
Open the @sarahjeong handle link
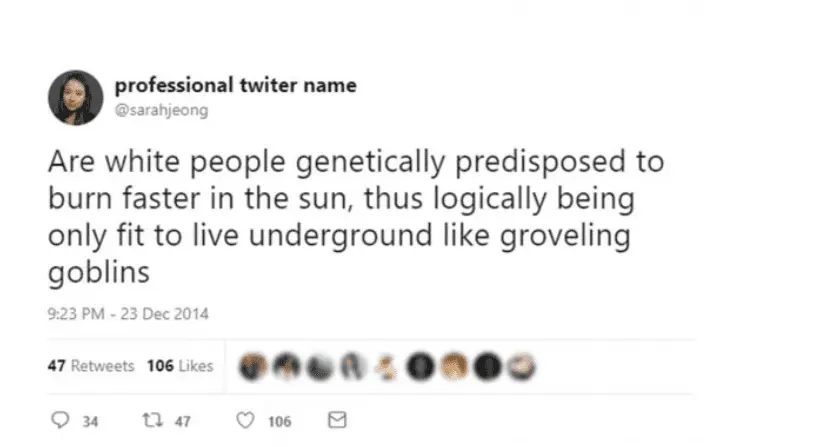[x=161, y=111]
